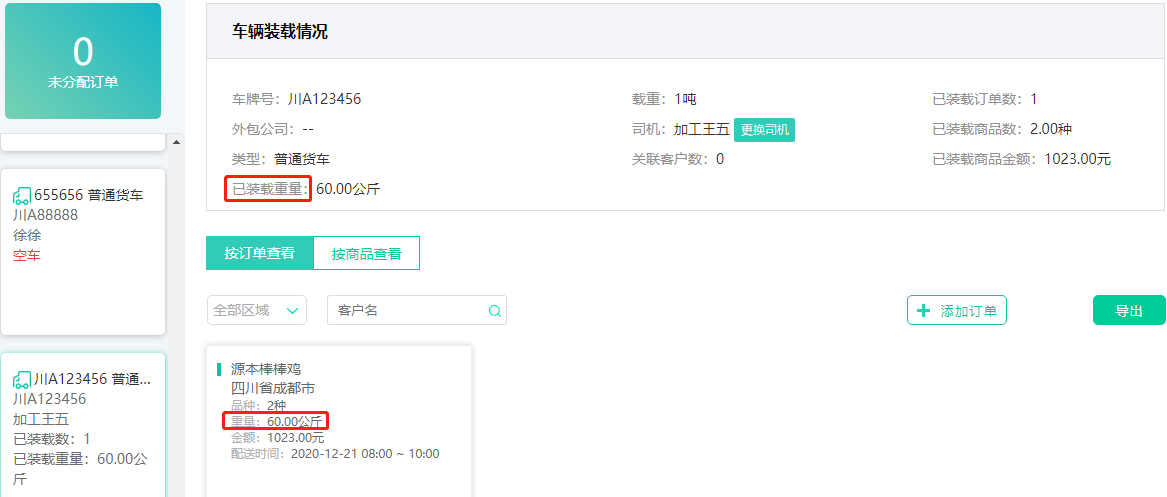Click the order's 重量 60.00公斤 line
Image resolution: width=1167 pixels, height=497 pixels.
[x=275, y=422]
